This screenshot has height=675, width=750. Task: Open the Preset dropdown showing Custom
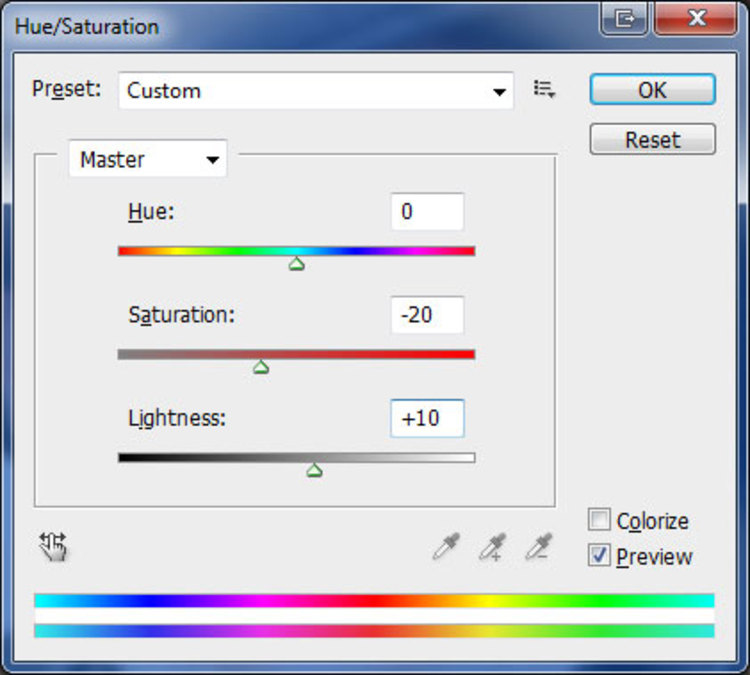click(x=316, y=91)
